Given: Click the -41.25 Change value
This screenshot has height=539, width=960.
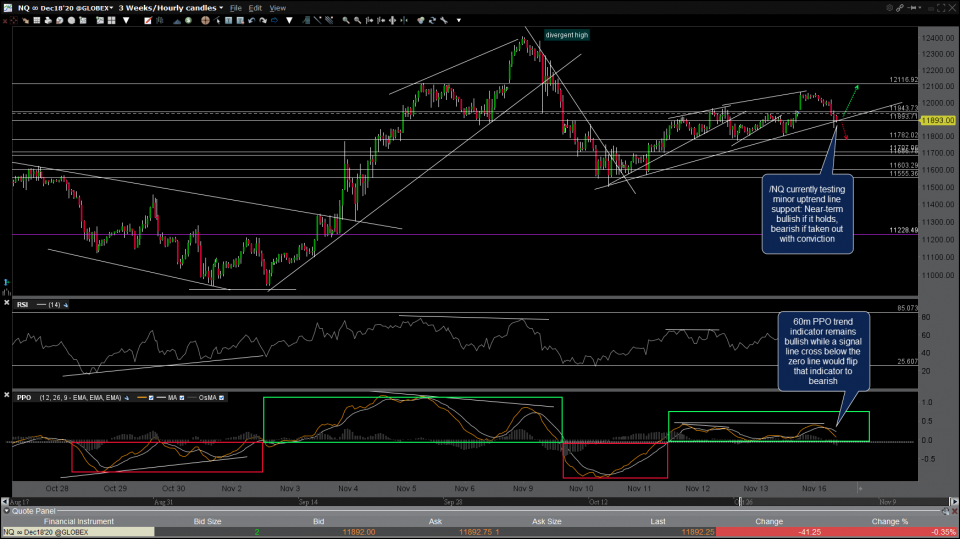Looking at the screenshot, I should pos(809,532).
